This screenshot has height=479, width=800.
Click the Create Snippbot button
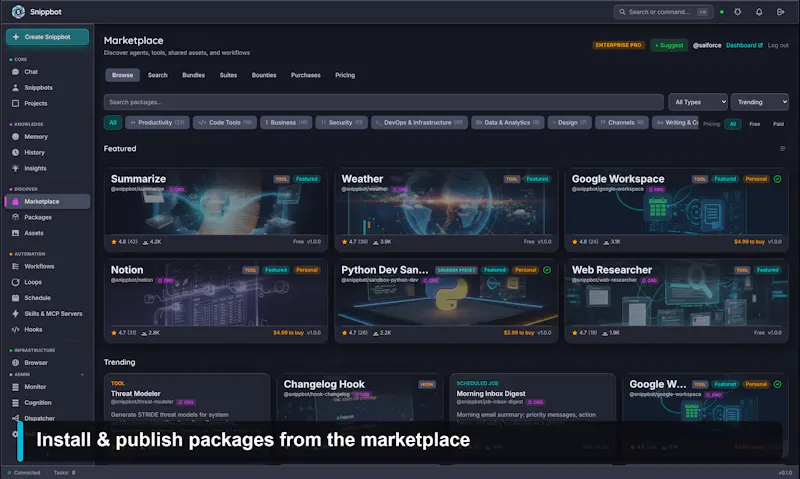(47, 37)
